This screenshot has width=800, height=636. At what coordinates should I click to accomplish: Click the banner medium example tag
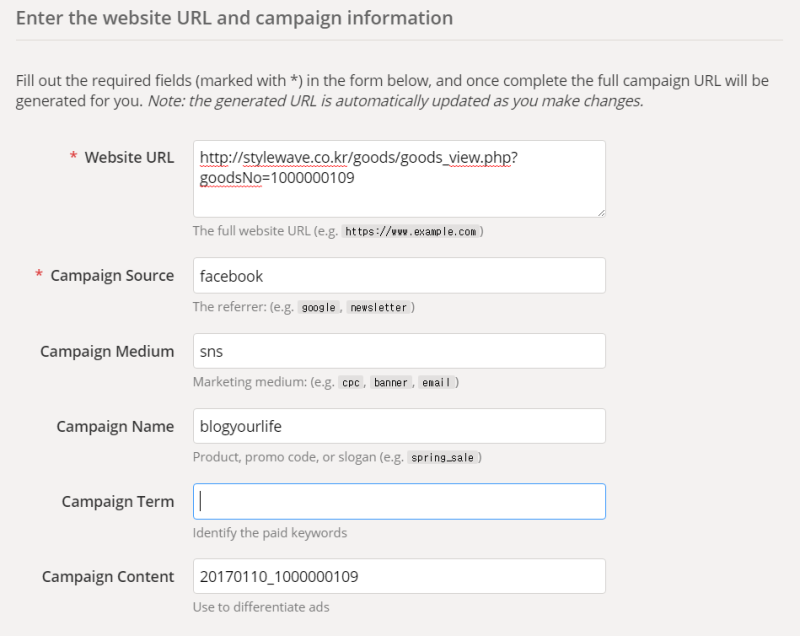[x=391, y=382]
